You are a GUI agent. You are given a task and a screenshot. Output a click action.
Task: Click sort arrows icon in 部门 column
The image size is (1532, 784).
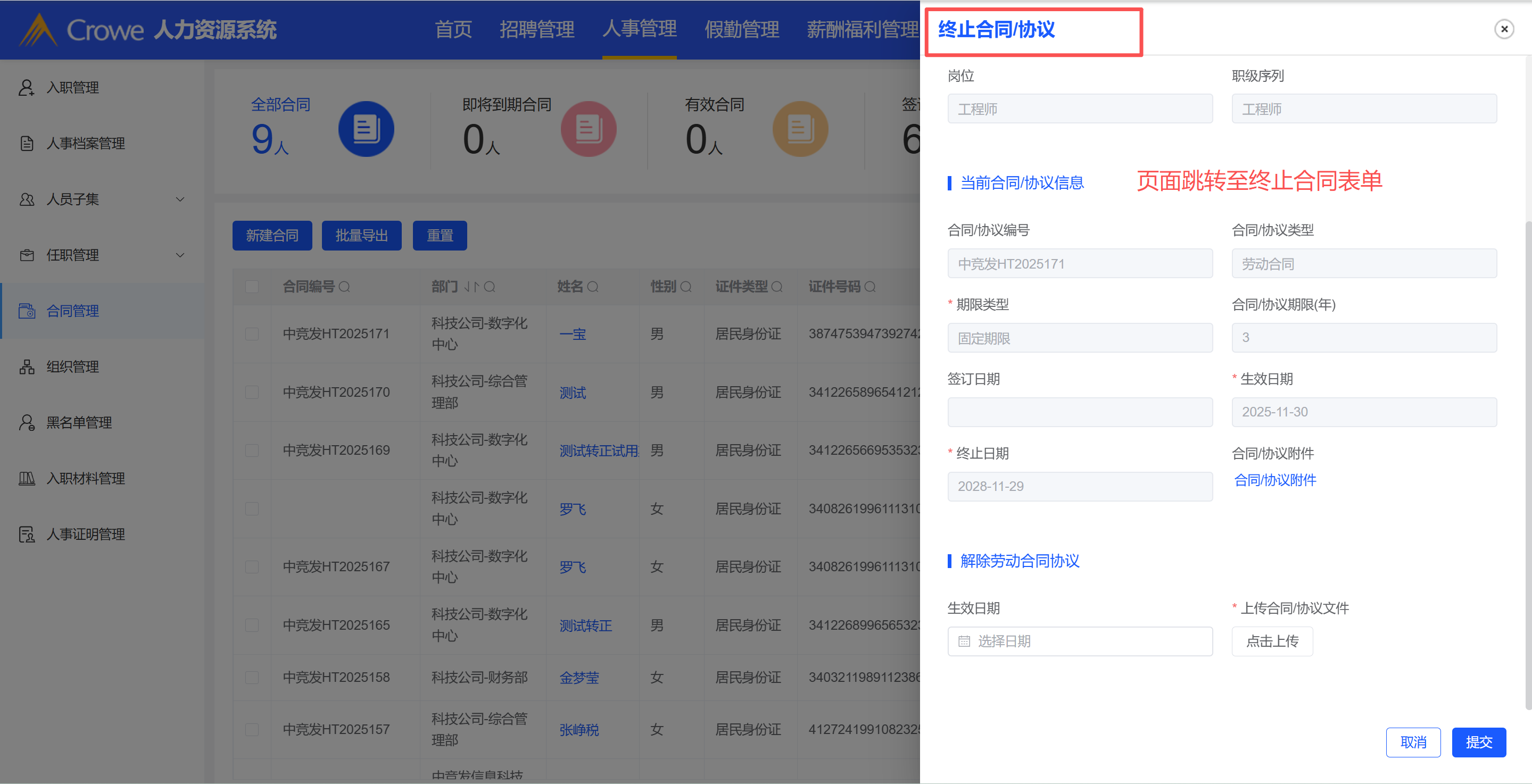point(471,287)
